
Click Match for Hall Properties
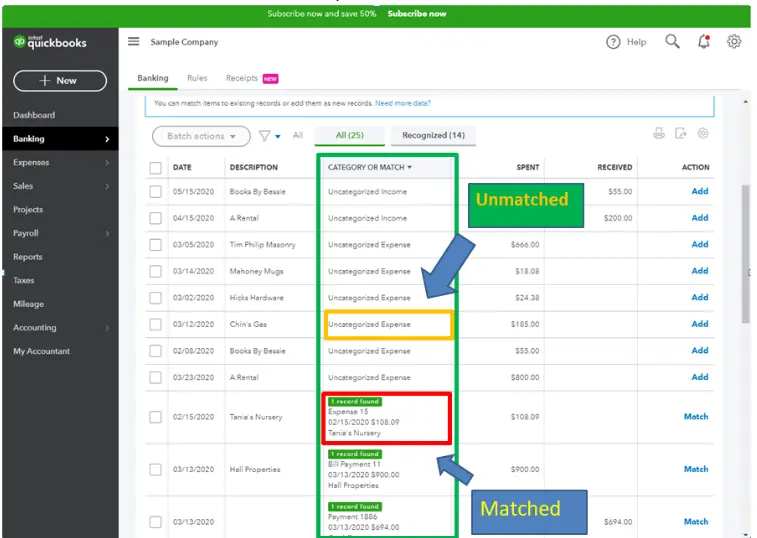[696, 469]
